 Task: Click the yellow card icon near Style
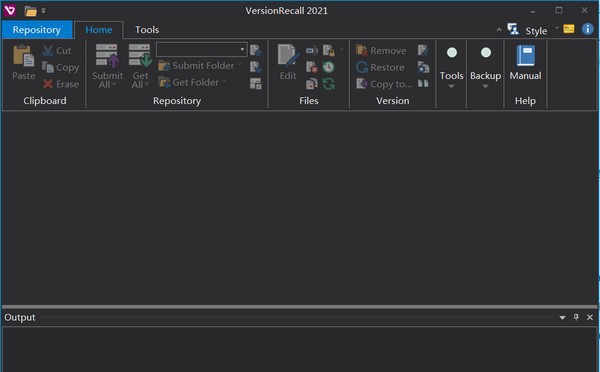pyautogui.click(x=569, y=29)
